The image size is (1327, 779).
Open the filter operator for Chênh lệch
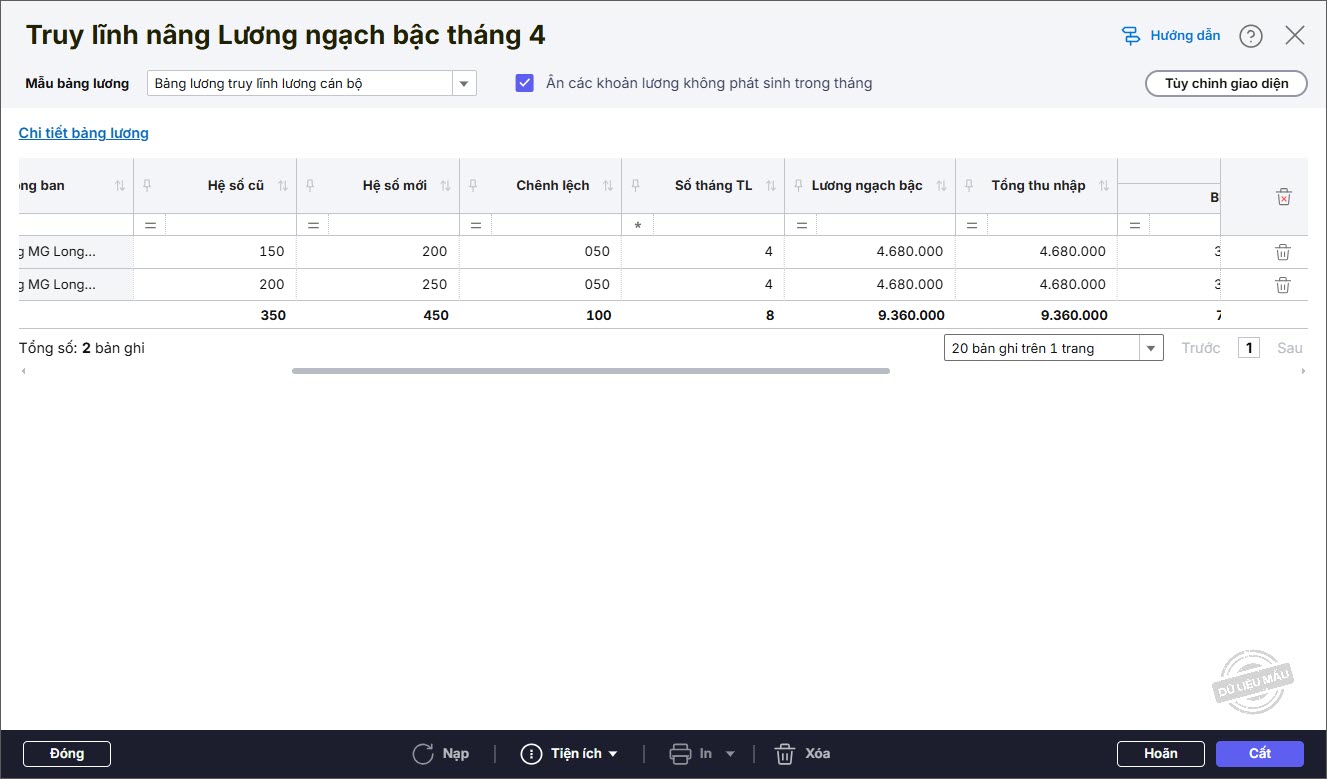(476, 226)
